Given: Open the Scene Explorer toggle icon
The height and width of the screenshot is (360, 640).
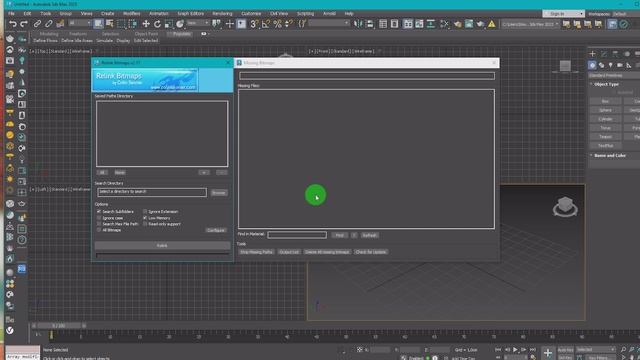Looking at the screenshot, I should click(x=383, y=24).
